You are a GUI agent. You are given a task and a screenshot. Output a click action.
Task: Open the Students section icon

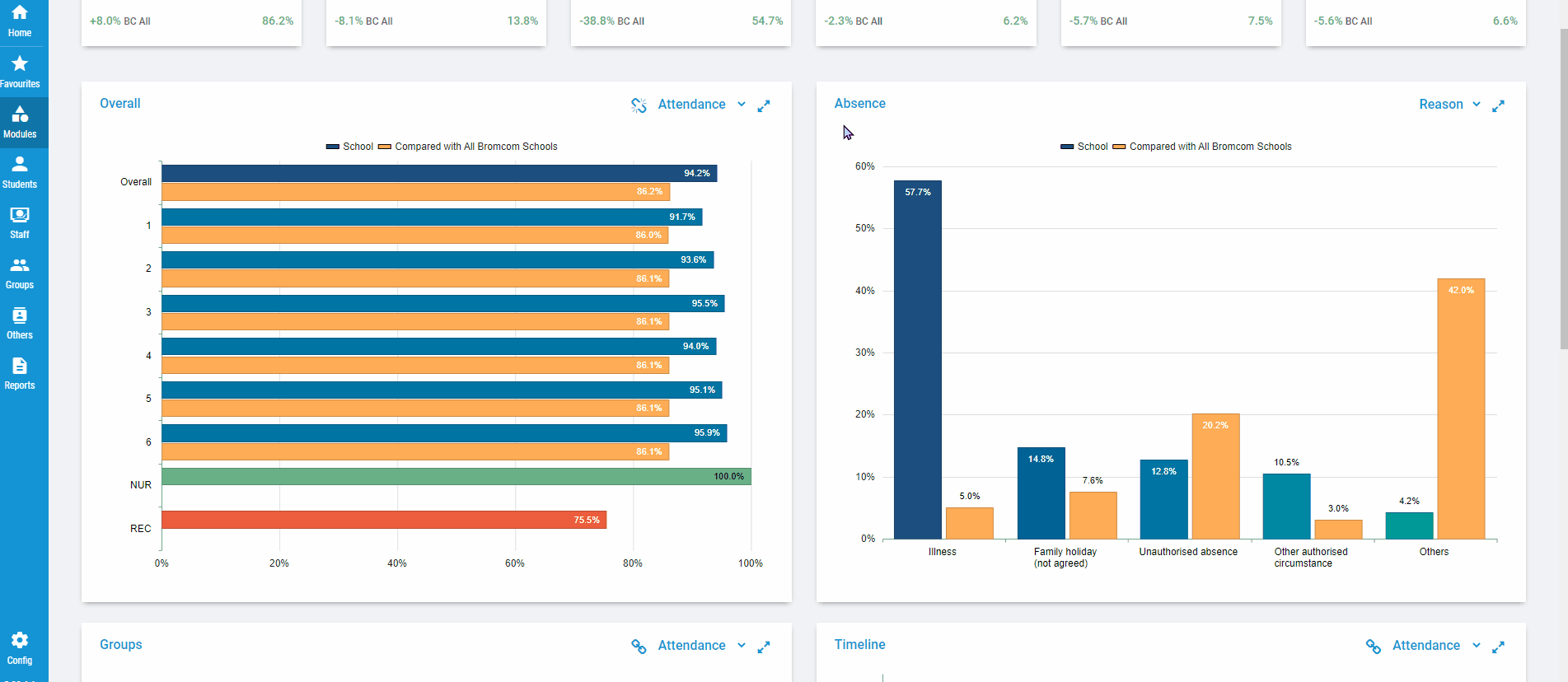click(x=20, y=172)
